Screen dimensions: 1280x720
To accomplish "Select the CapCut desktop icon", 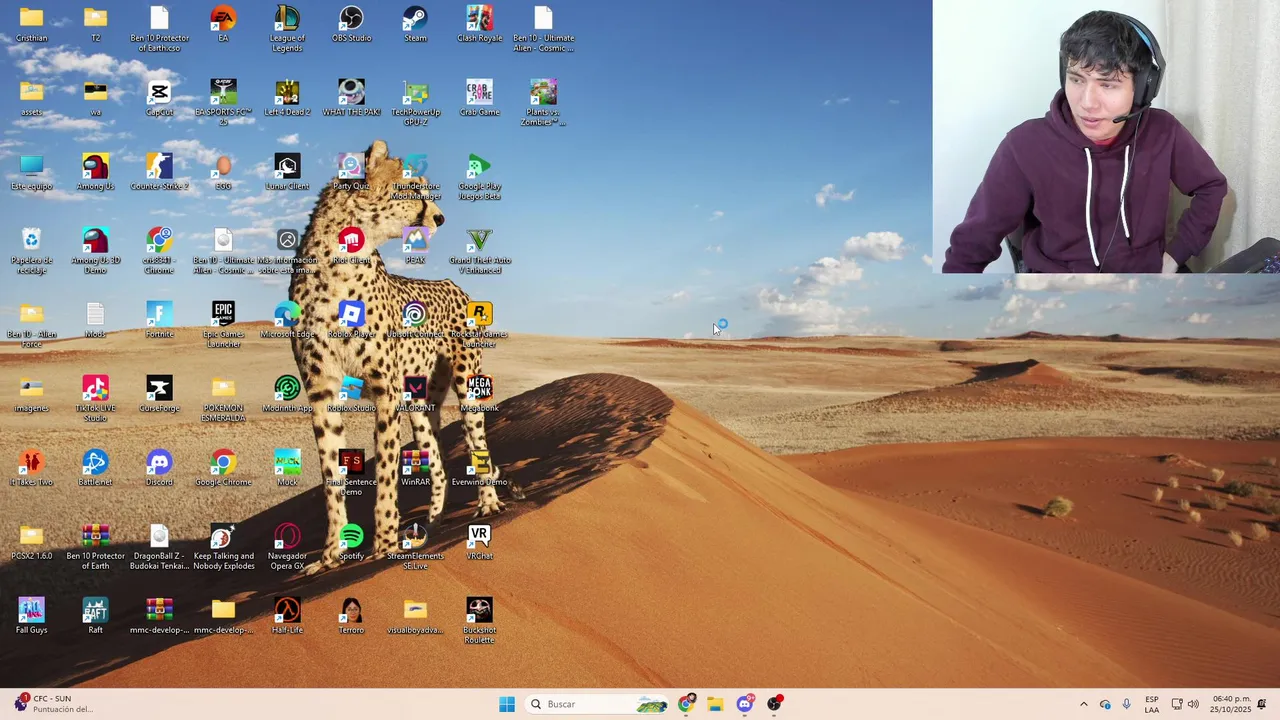I will [x=159, y=98].
